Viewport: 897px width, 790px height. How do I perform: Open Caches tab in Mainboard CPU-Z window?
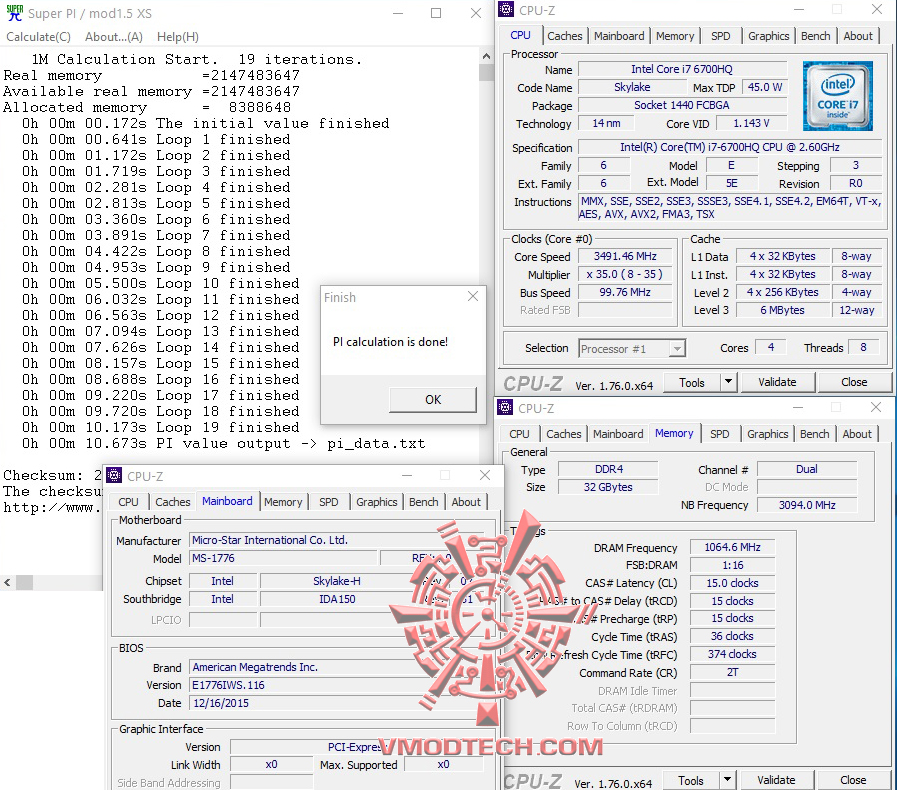[x=172, y=502]
